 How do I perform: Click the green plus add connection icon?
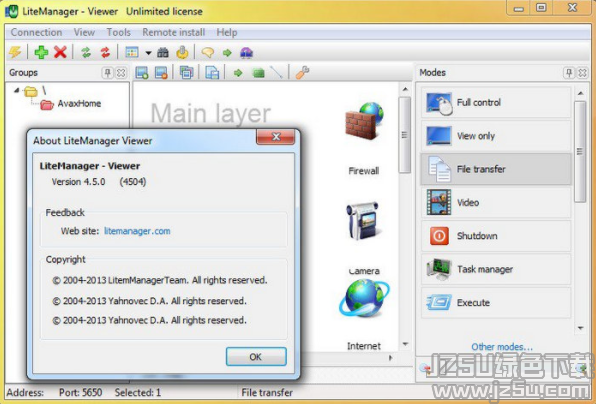[41, 52]
